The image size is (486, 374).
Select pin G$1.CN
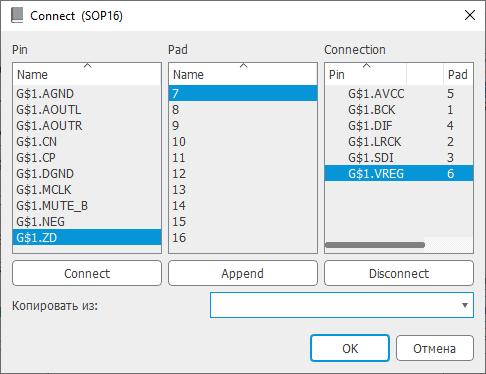point(87,142)
